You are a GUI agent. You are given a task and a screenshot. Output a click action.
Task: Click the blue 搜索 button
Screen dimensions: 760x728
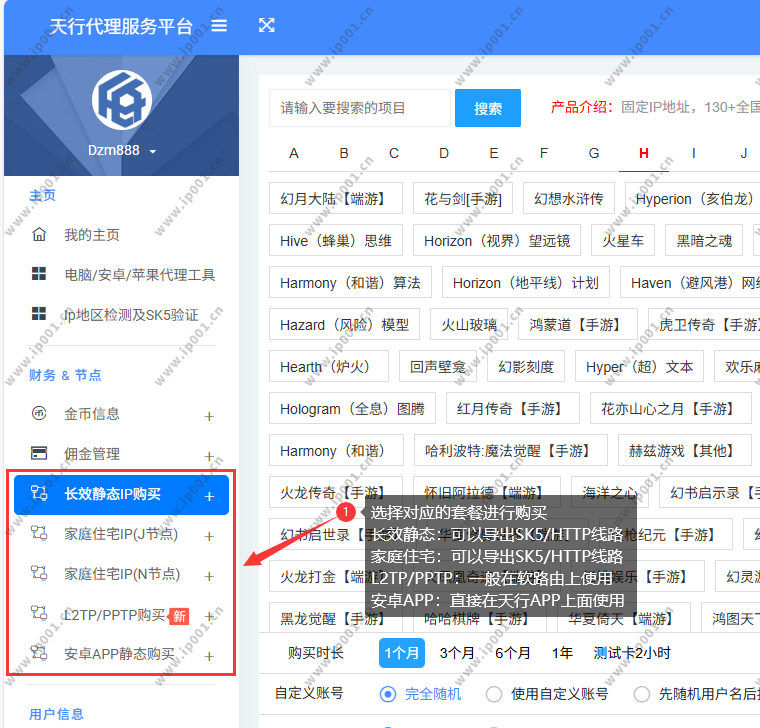488,109
